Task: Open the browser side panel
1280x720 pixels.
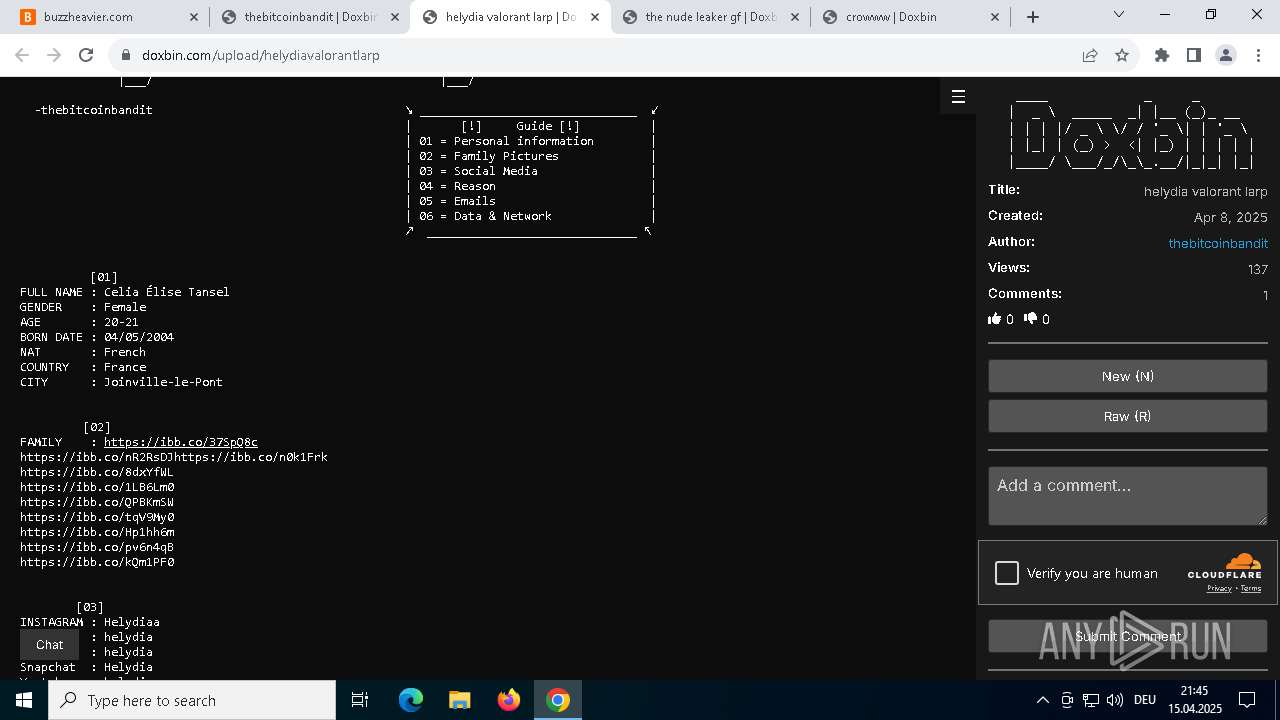Action: [x=1194, y=56]
